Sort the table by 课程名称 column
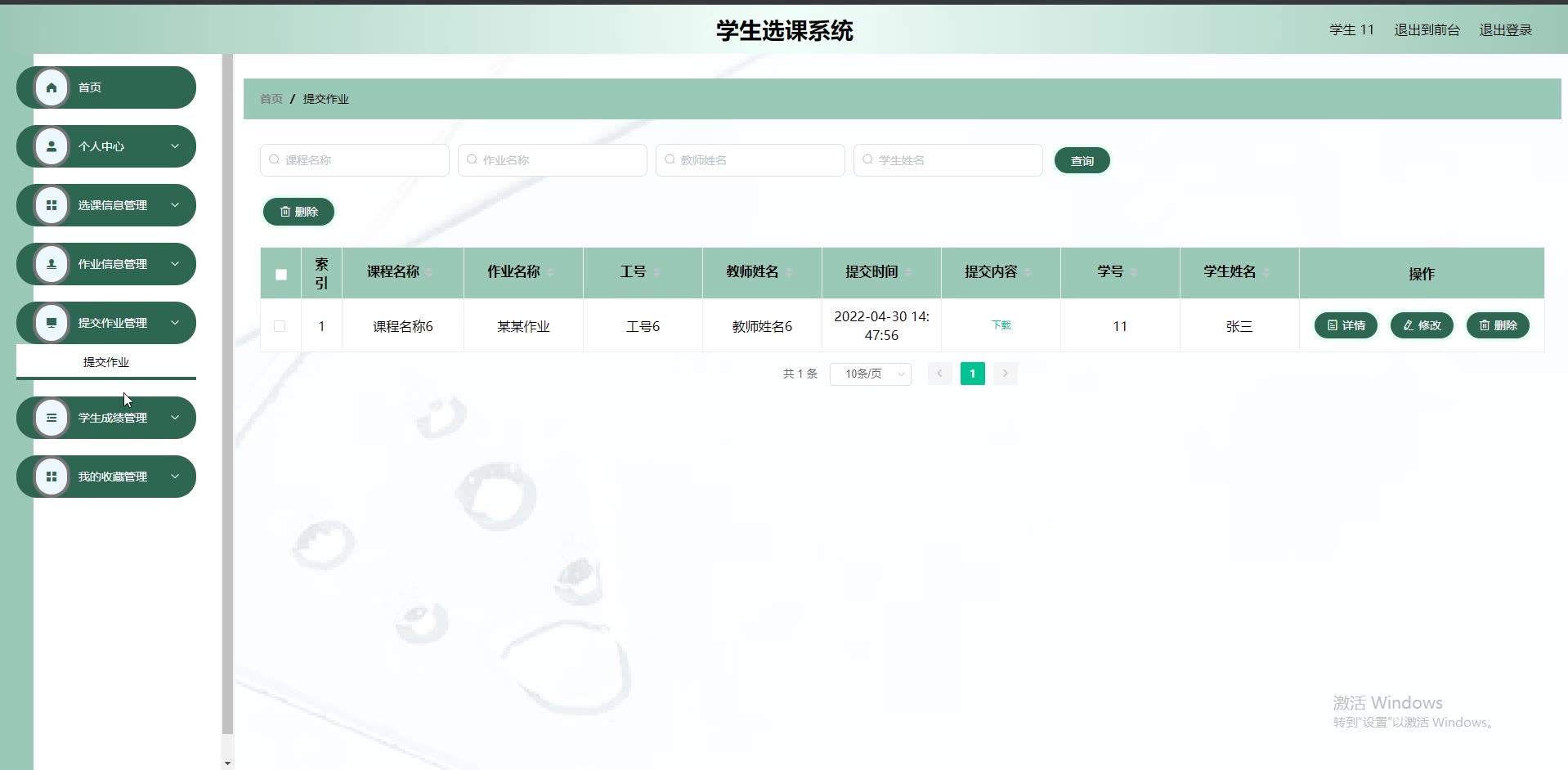Viewport: 1568px width, 770px height. pyautogui.click(x=429, y=272)
